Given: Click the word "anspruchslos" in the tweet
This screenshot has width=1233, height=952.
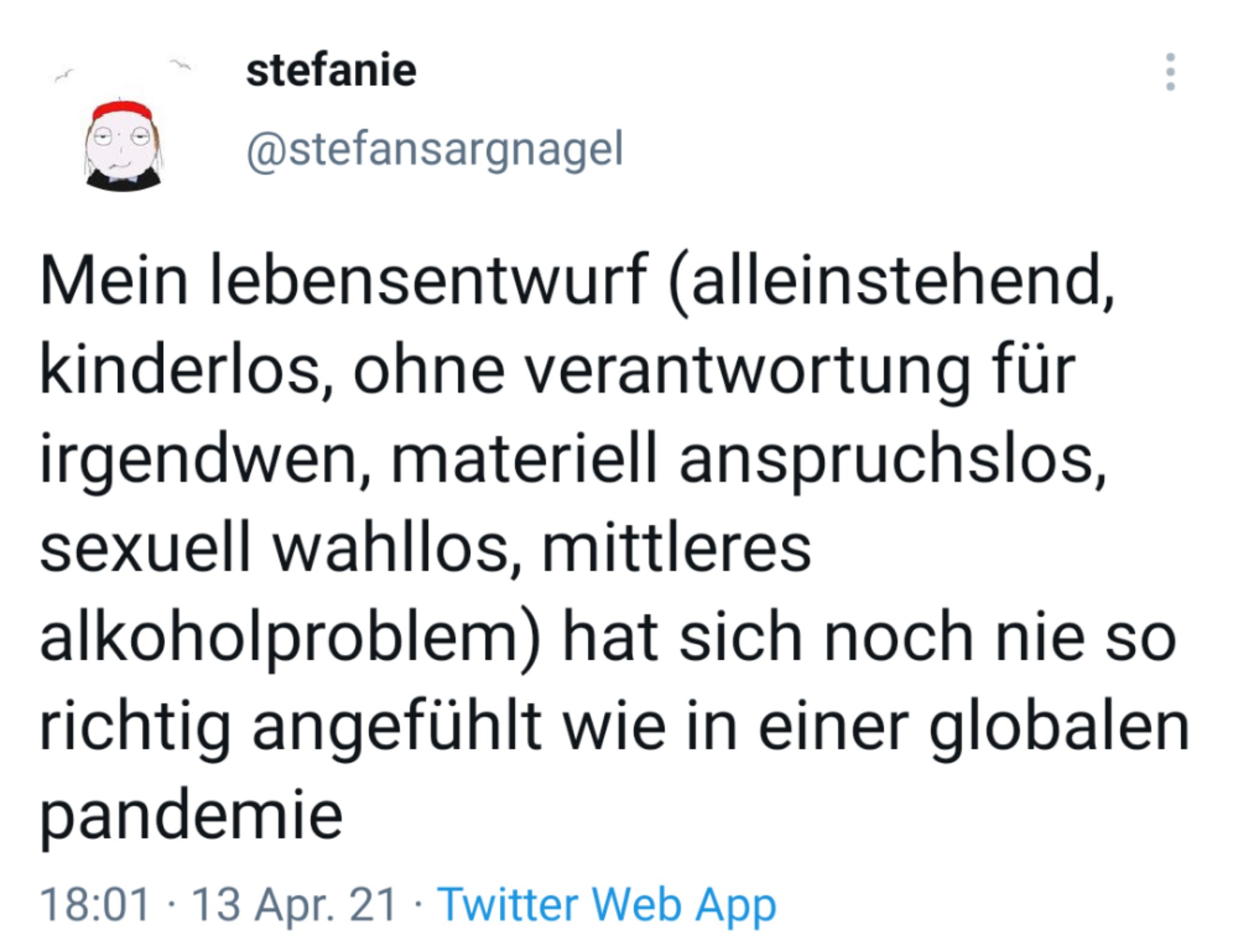Looking at the screenshot, I should point(891,459).
